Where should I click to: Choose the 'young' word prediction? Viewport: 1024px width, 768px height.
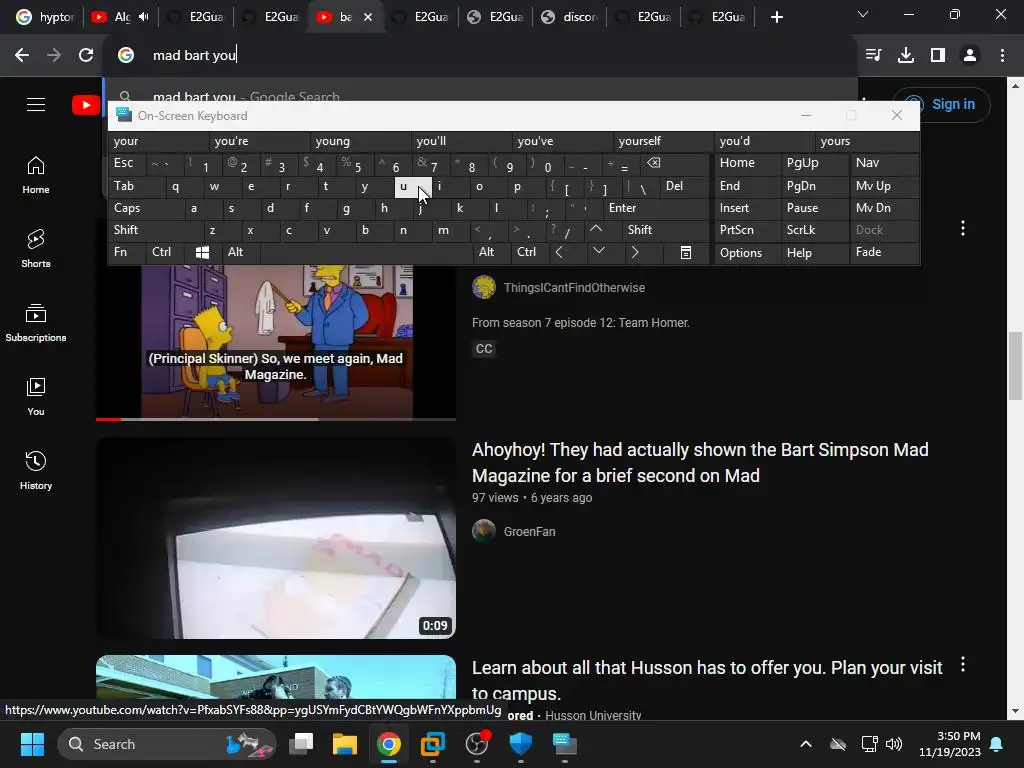(x=359, y=141)
